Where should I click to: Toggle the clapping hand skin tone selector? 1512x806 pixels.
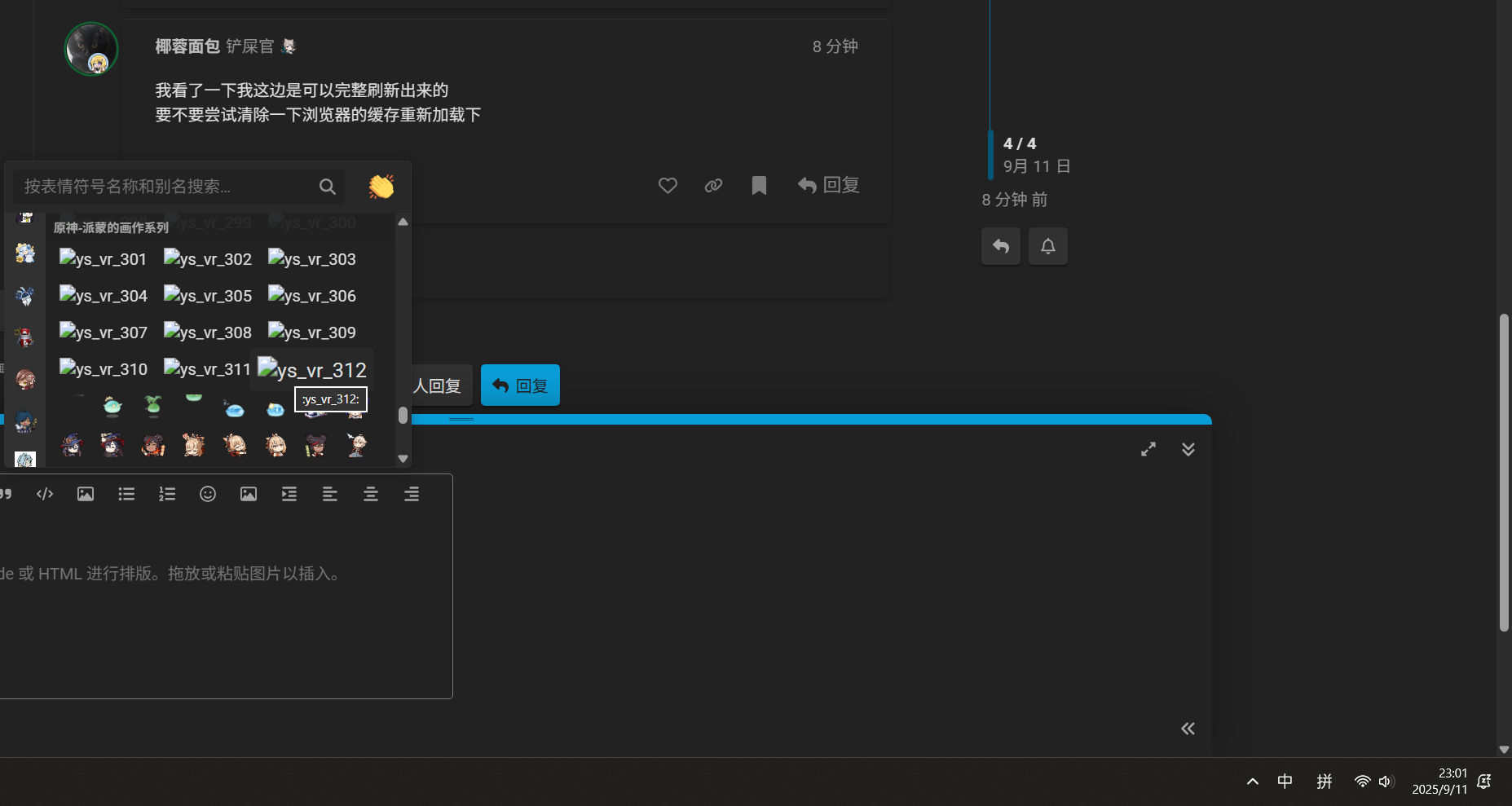pyautogui.click(x=381, y=187)
